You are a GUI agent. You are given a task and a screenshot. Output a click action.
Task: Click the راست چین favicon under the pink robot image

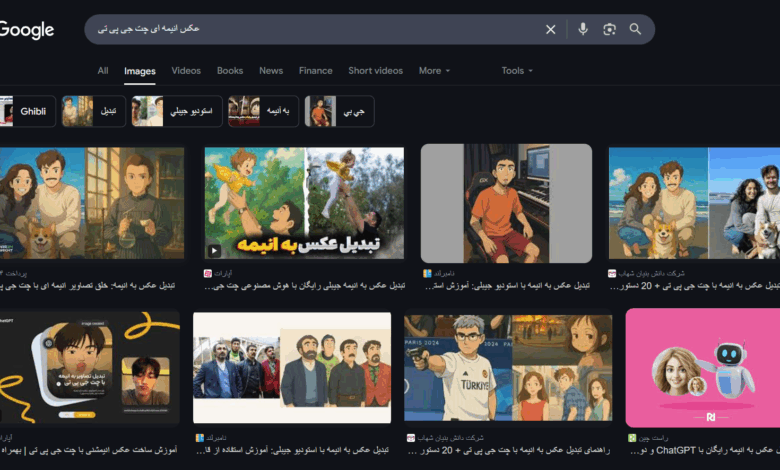(632, 438)
